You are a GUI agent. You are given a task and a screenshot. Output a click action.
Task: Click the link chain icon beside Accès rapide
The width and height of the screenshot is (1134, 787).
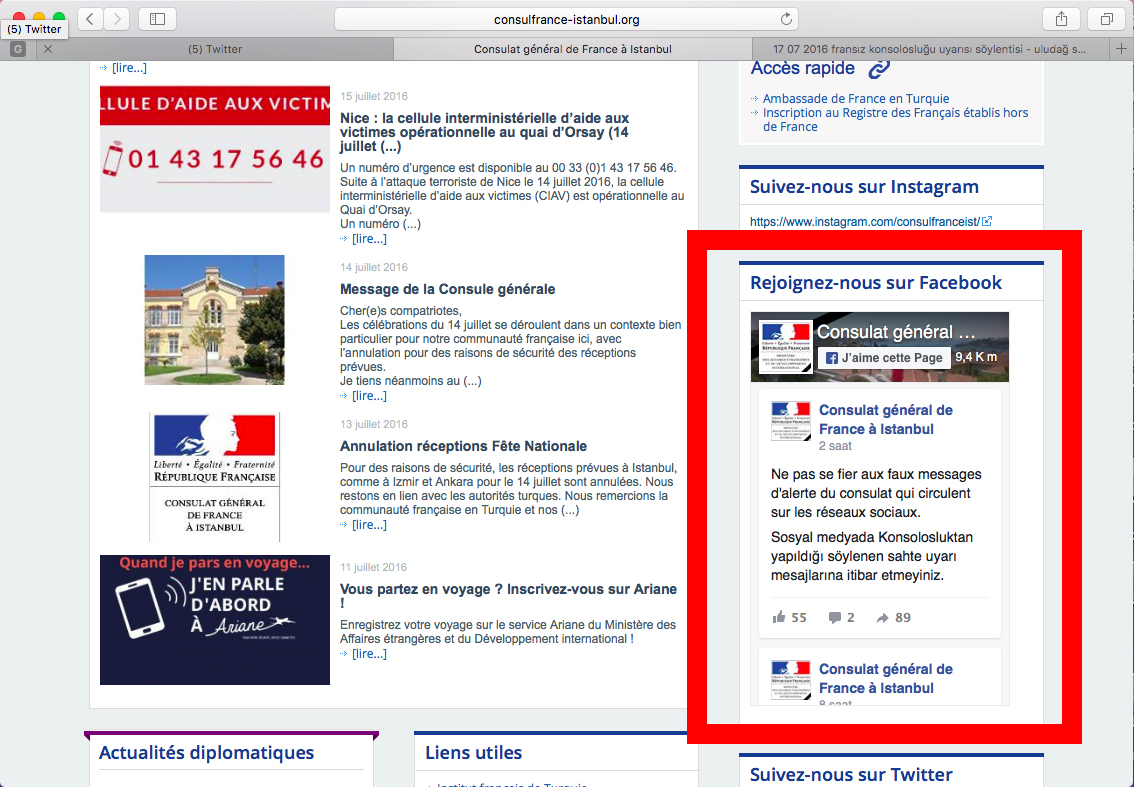pyautogui.click(x=879, y=69)
